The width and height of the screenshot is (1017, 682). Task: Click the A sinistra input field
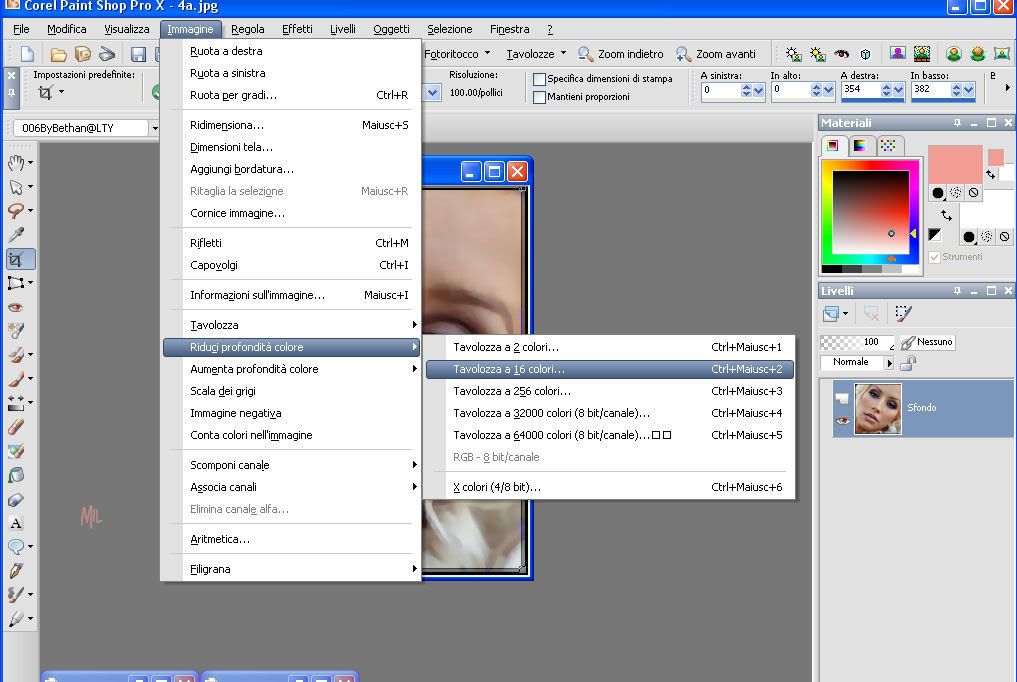click(719, 90)
